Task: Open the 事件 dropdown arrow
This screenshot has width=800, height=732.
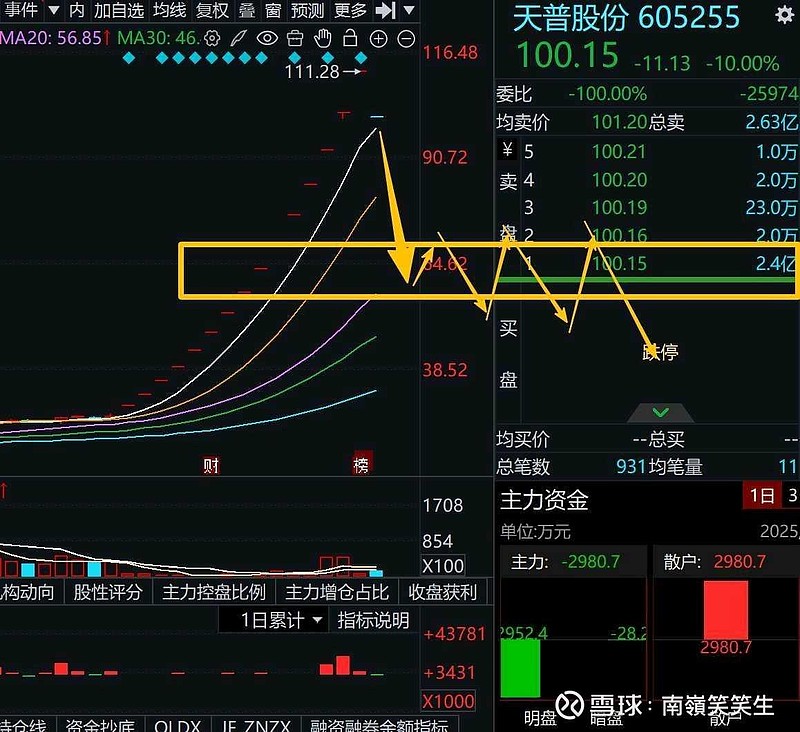Action: click(x=54, y=12)
